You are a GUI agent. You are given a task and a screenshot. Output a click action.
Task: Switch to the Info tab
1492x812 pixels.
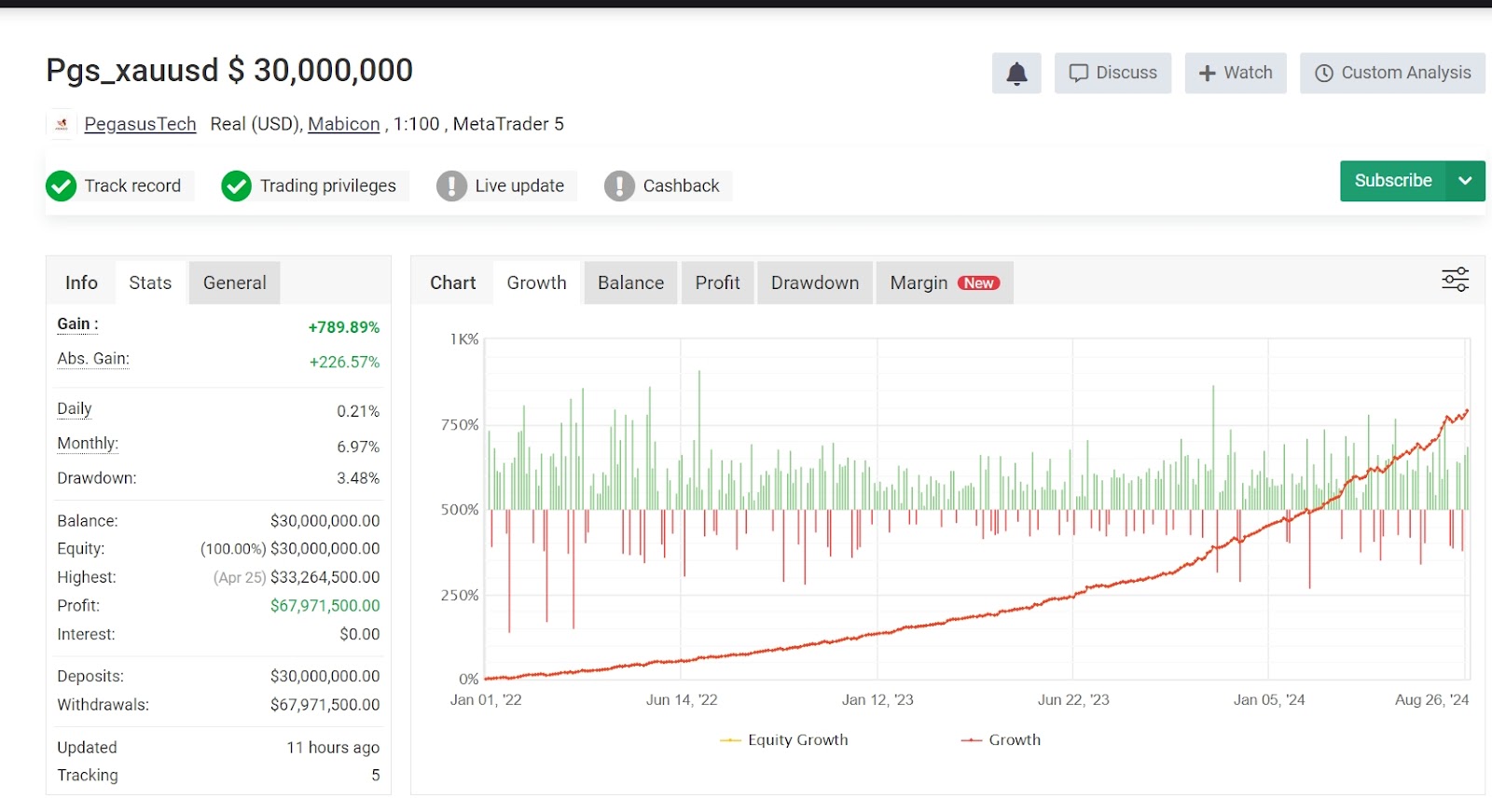(81, 282)
